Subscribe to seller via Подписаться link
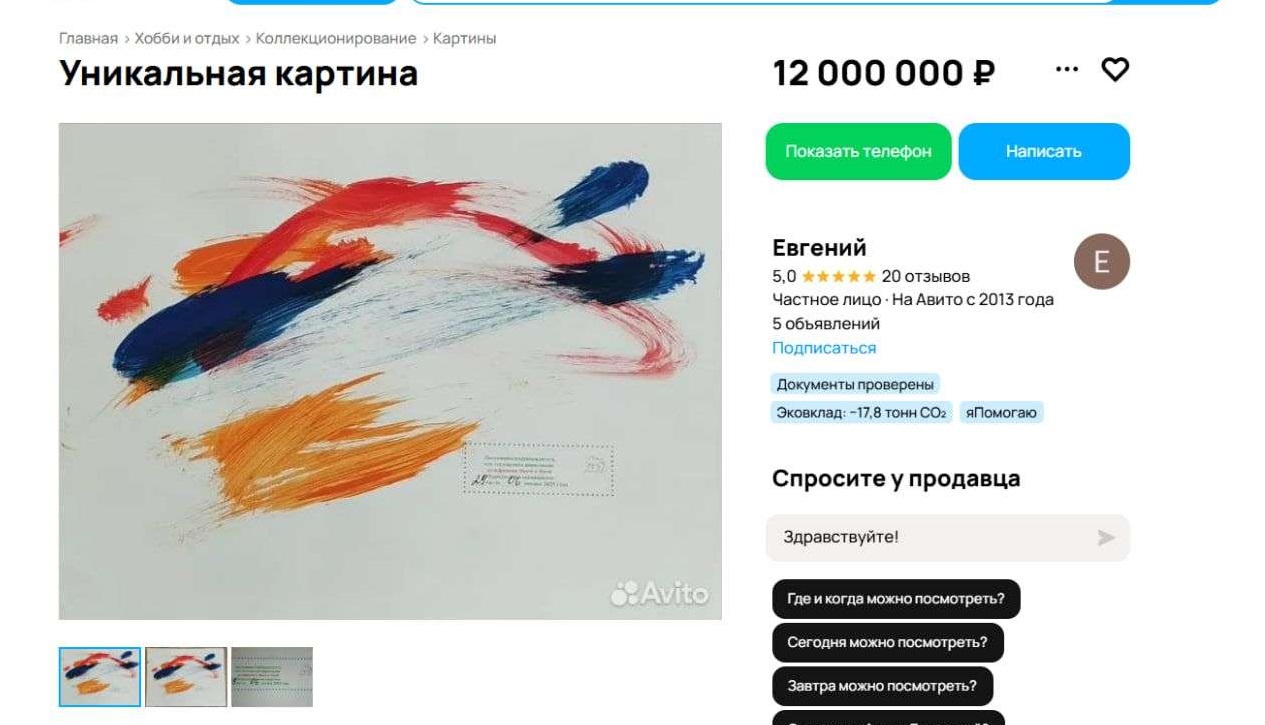This screenshot has width=1265, height=725. click(824, 348)
